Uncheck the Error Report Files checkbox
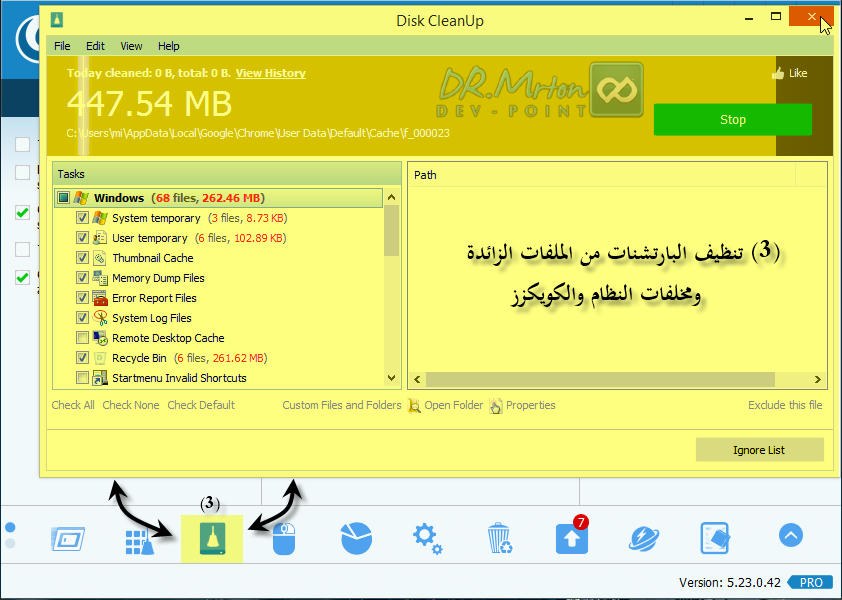The image size is (842, 600). click(x=82, y=298)
